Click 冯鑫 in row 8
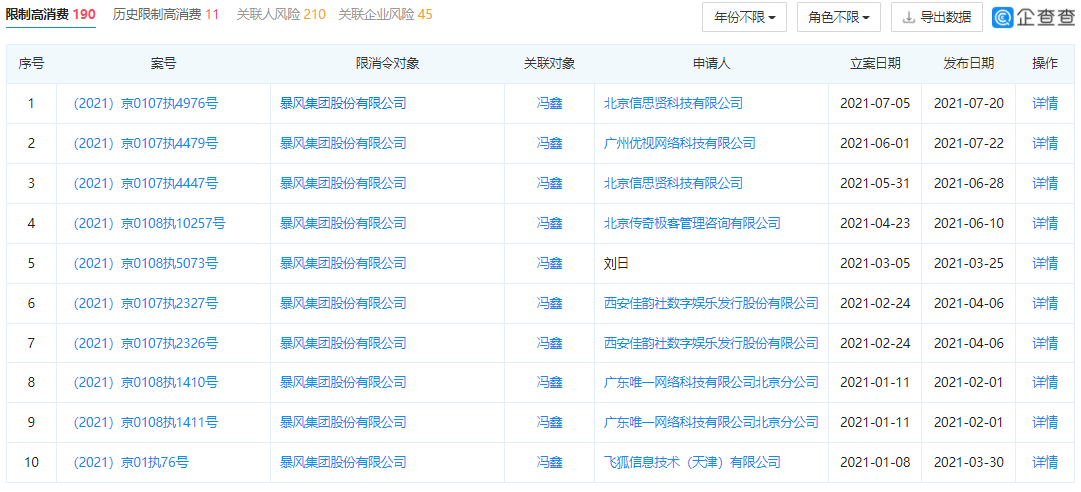 pyautogui.click(x=549, y=382)
